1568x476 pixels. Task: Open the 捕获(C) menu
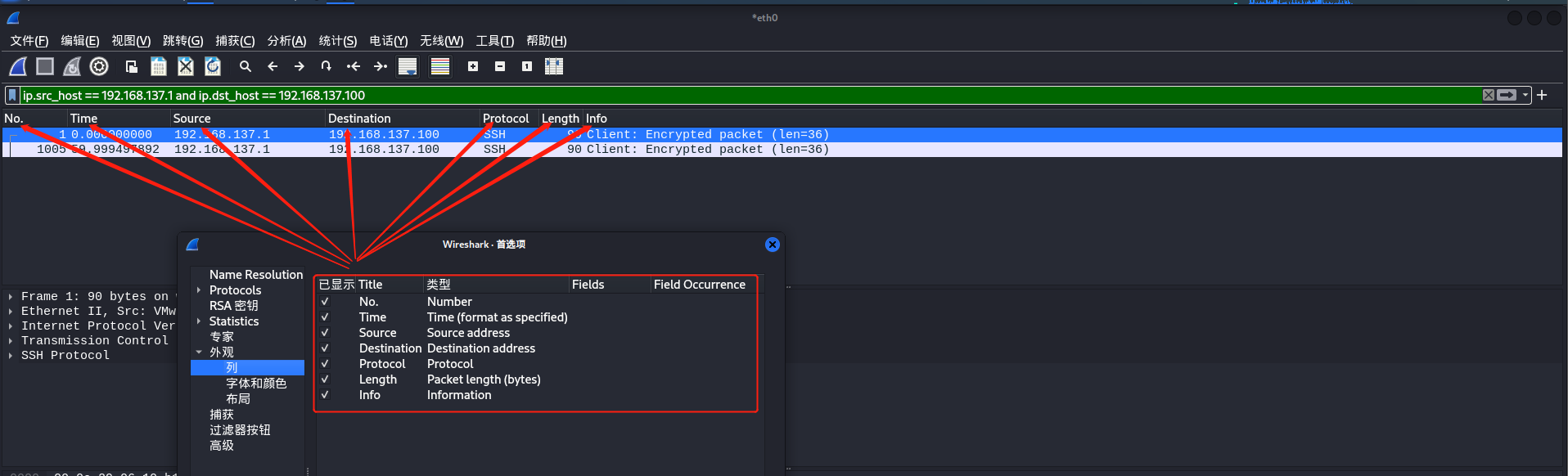point(235,41)
